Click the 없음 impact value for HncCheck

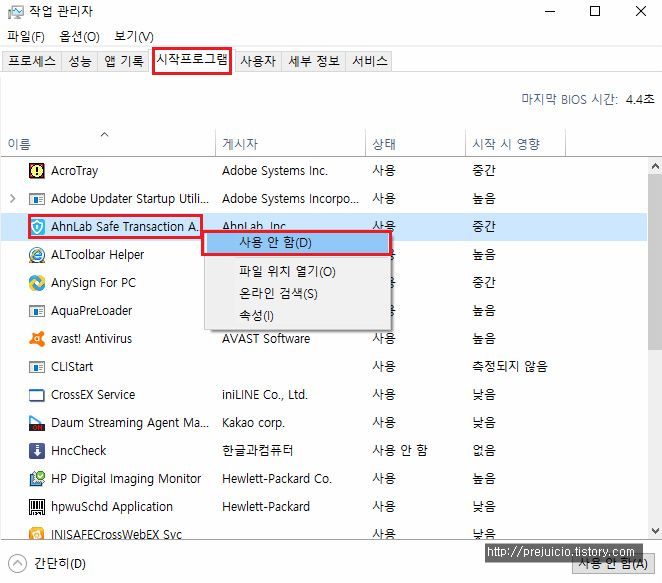tap(484, 450)
